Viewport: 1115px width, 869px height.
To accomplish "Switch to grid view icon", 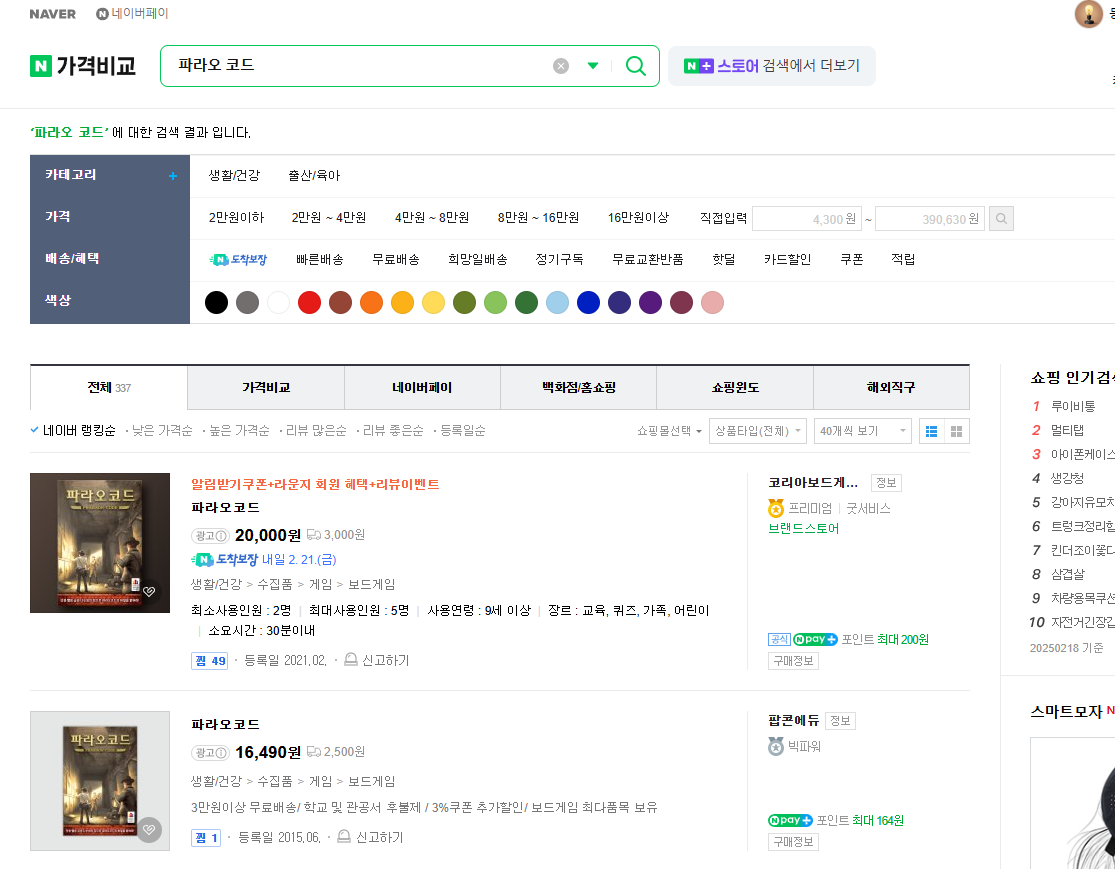I will (x=956, y=431).
